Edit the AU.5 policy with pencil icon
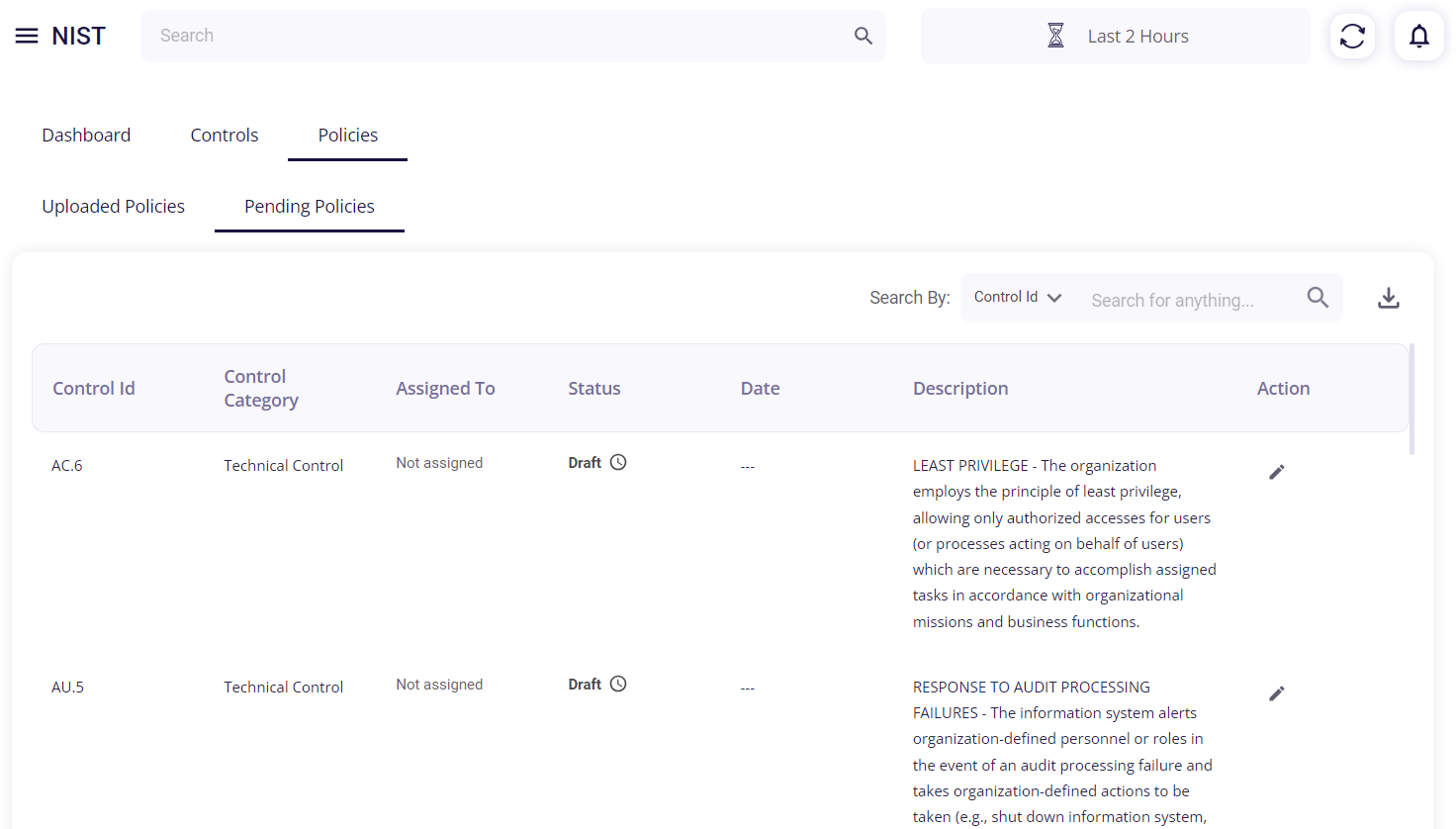 [1277, 693]
